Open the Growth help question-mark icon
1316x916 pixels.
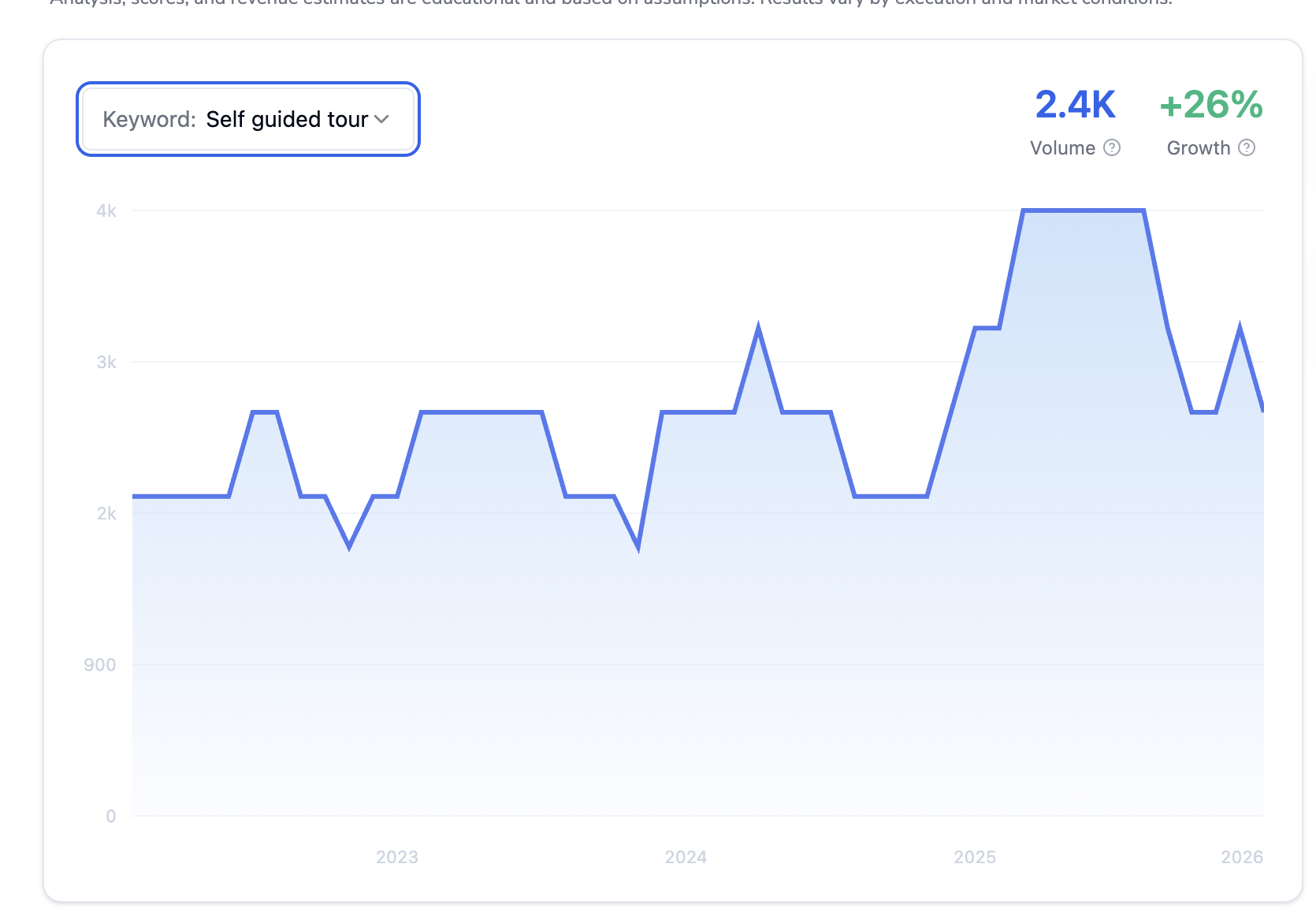[x=1247, y=147]
